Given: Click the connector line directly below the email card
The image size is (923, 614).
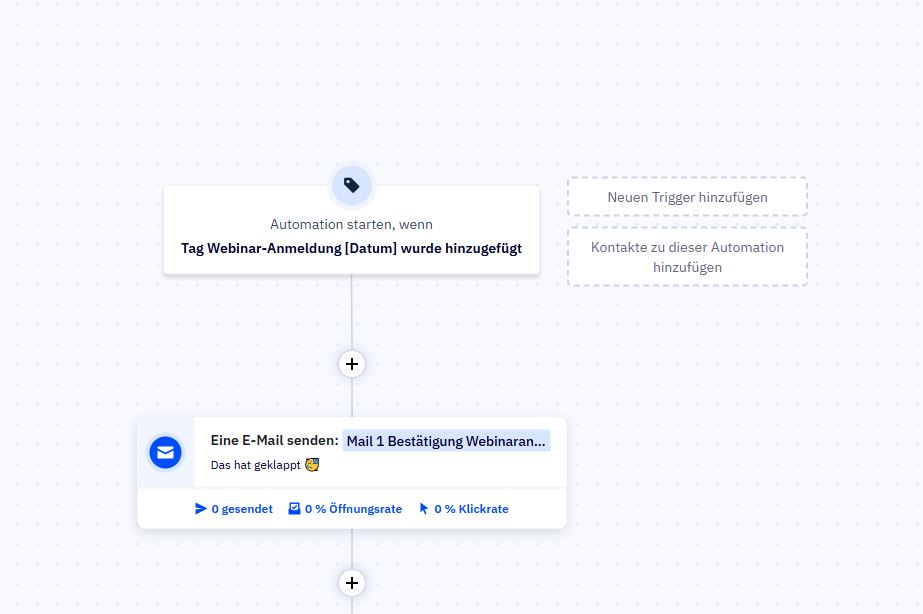Looking at the screenshot, I should (x=351, y=548).
